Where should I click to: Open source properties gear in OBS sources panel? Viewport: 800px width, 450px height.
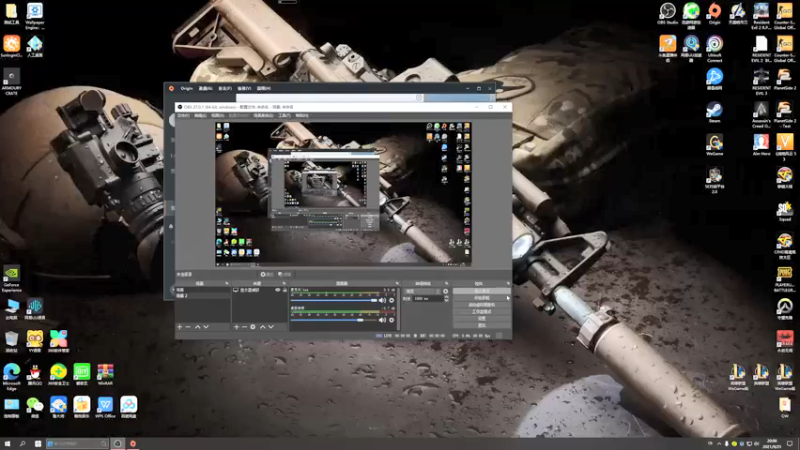click(253, 327)
